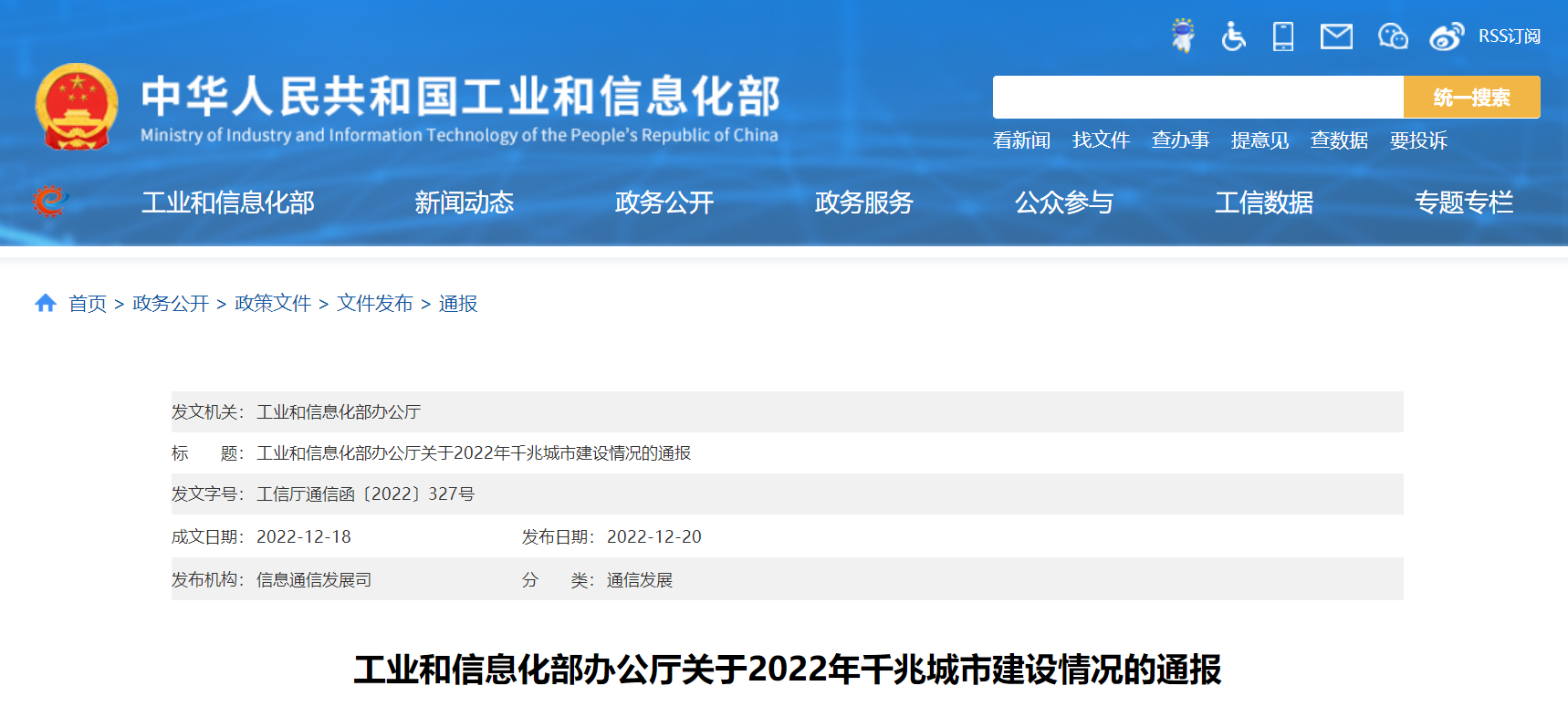Click the 成文日期 value 2022-12-18
Image resolution: width=1568 pixels, height=717 pixels.
coord(304,537)
